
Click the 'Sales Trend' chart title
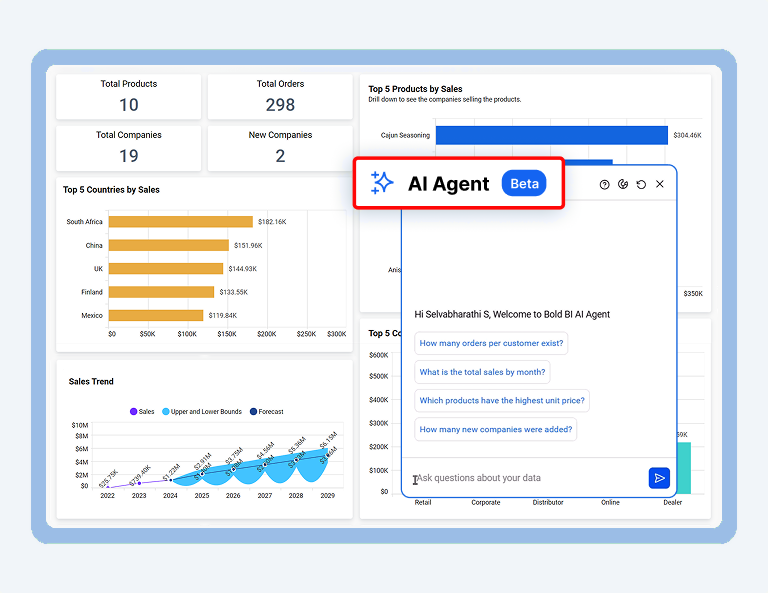[x=91, y=381]
